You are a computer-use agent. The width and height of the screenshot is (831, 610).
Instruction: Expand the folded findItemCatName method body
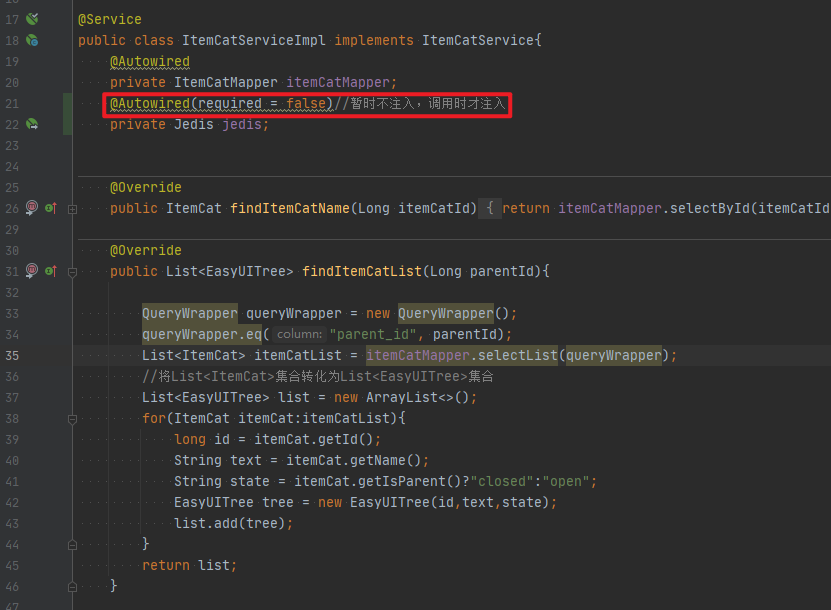pyautogui.click(x=73, y=209)
